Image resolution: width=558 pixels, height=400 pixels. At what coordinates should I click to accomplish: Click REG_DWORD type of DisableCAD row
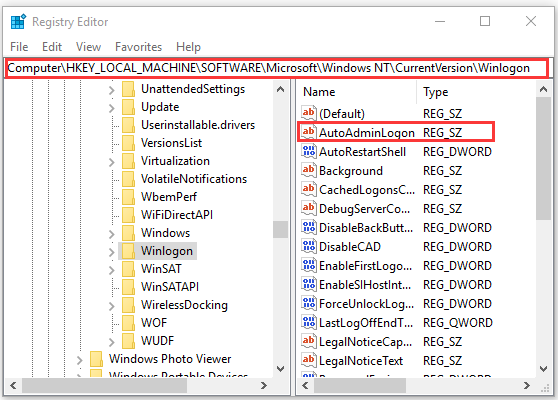[x=457, y=247]
